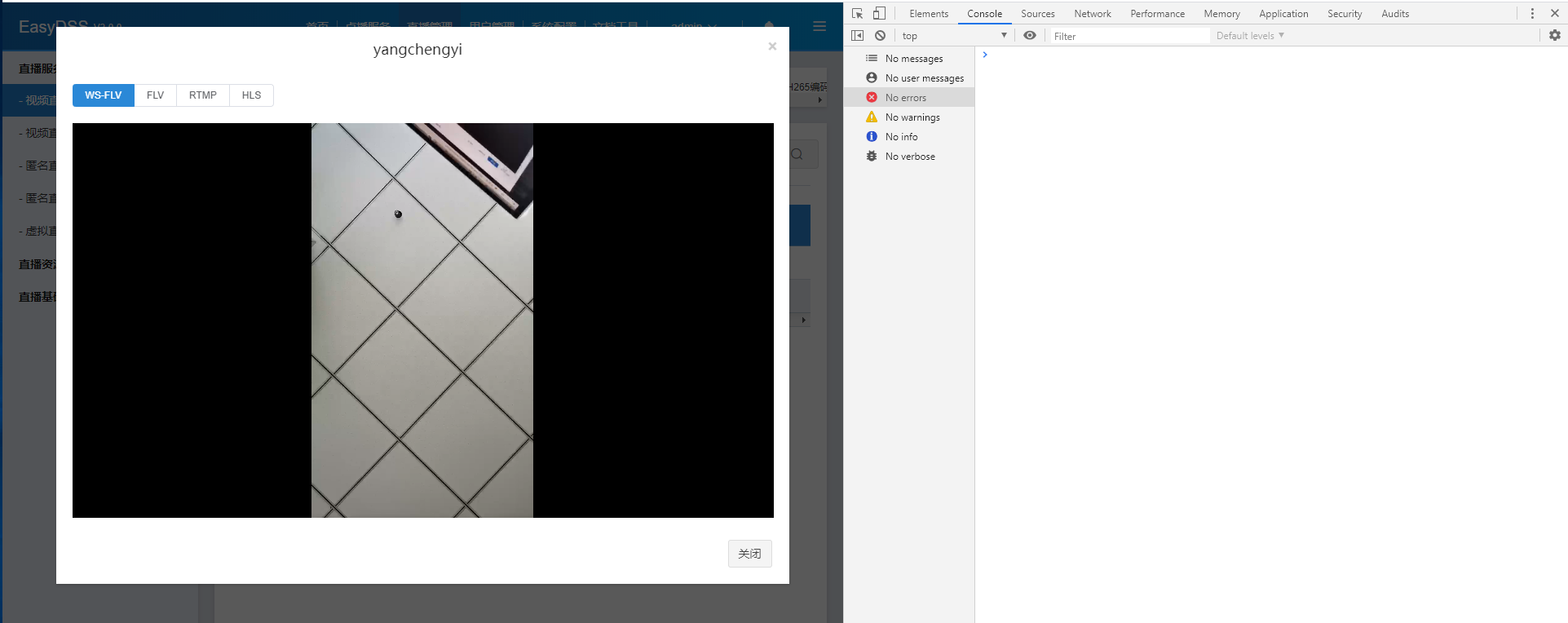Screen dimensions: 1568x623
Task: Select 'No info' in console sidebar
Action: [910, 137]
